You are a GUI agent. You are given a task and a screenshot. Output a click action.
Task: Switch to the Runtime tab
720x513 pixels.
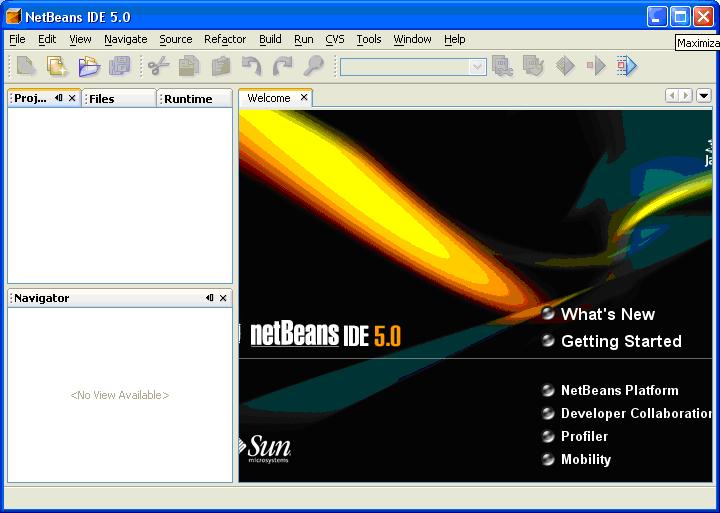point(188,99)
